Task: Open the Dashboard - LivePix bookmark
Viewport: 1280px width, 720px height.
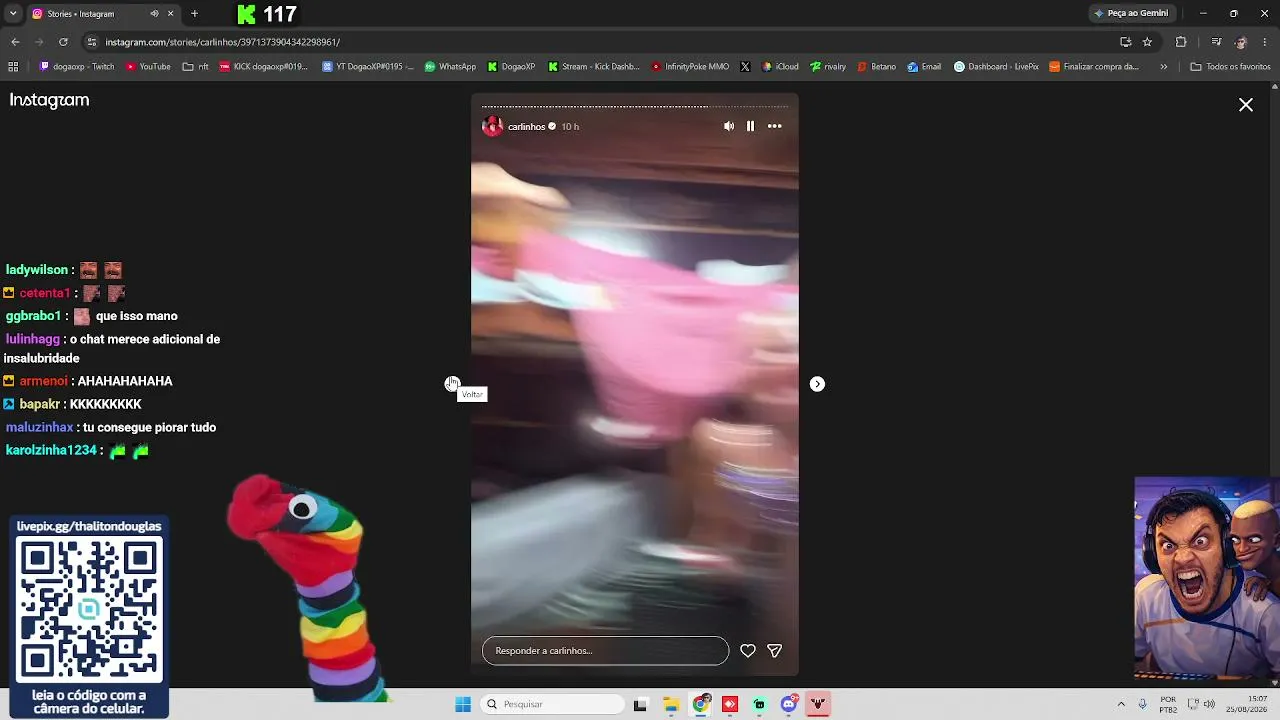Action: coord(996,67)
